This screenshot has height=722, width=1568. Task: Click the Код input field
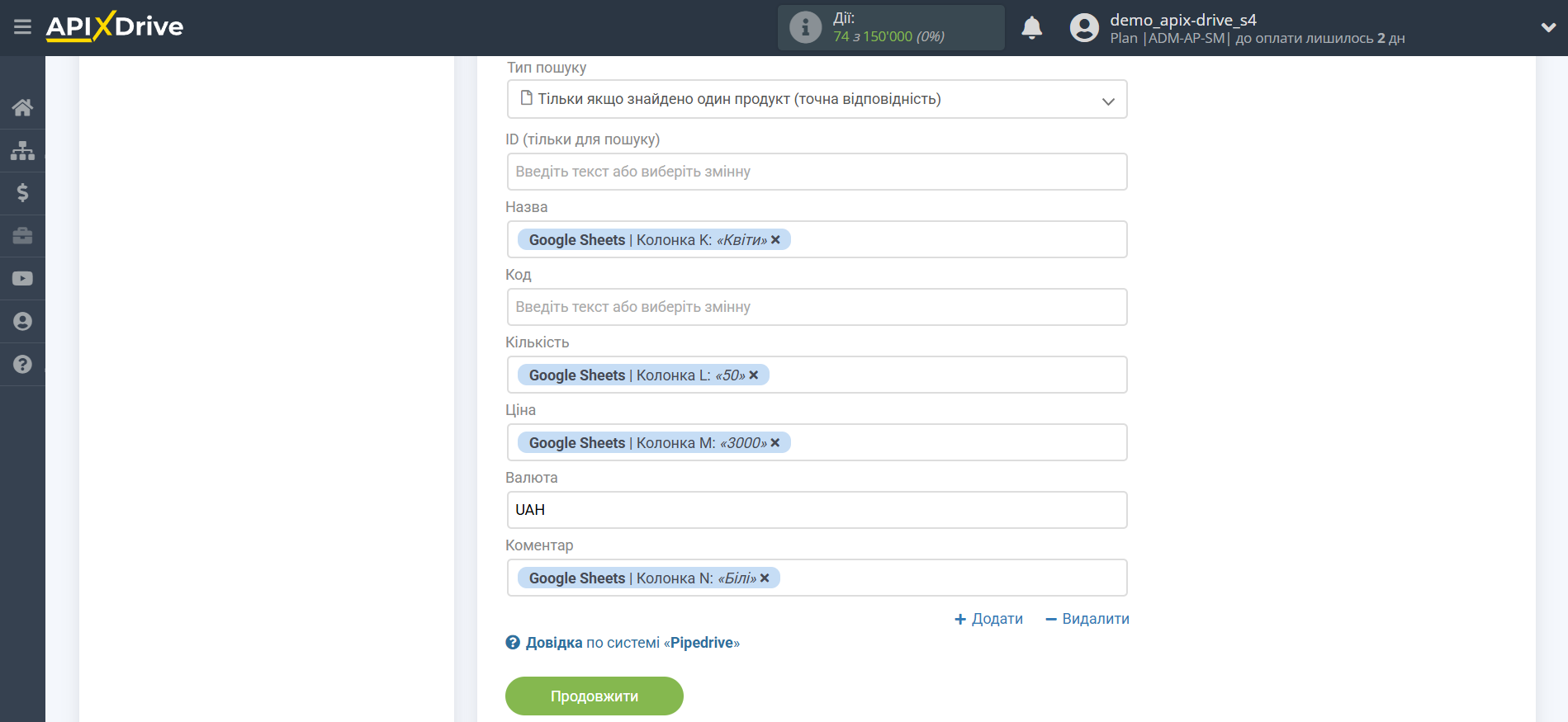(817, 307)
